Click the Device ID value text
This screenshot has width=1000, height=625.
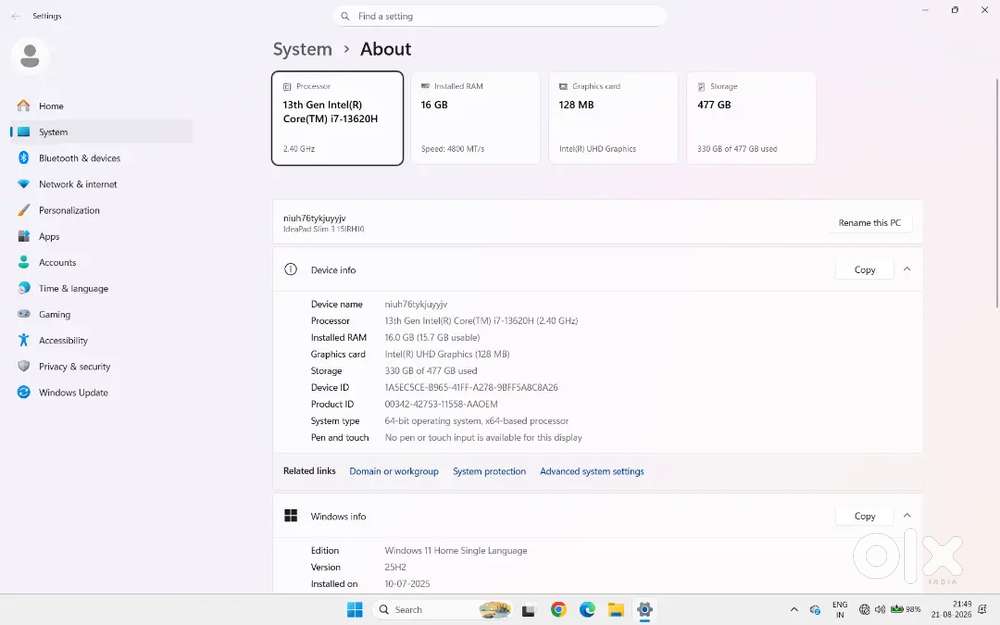(x=471, y=387)
